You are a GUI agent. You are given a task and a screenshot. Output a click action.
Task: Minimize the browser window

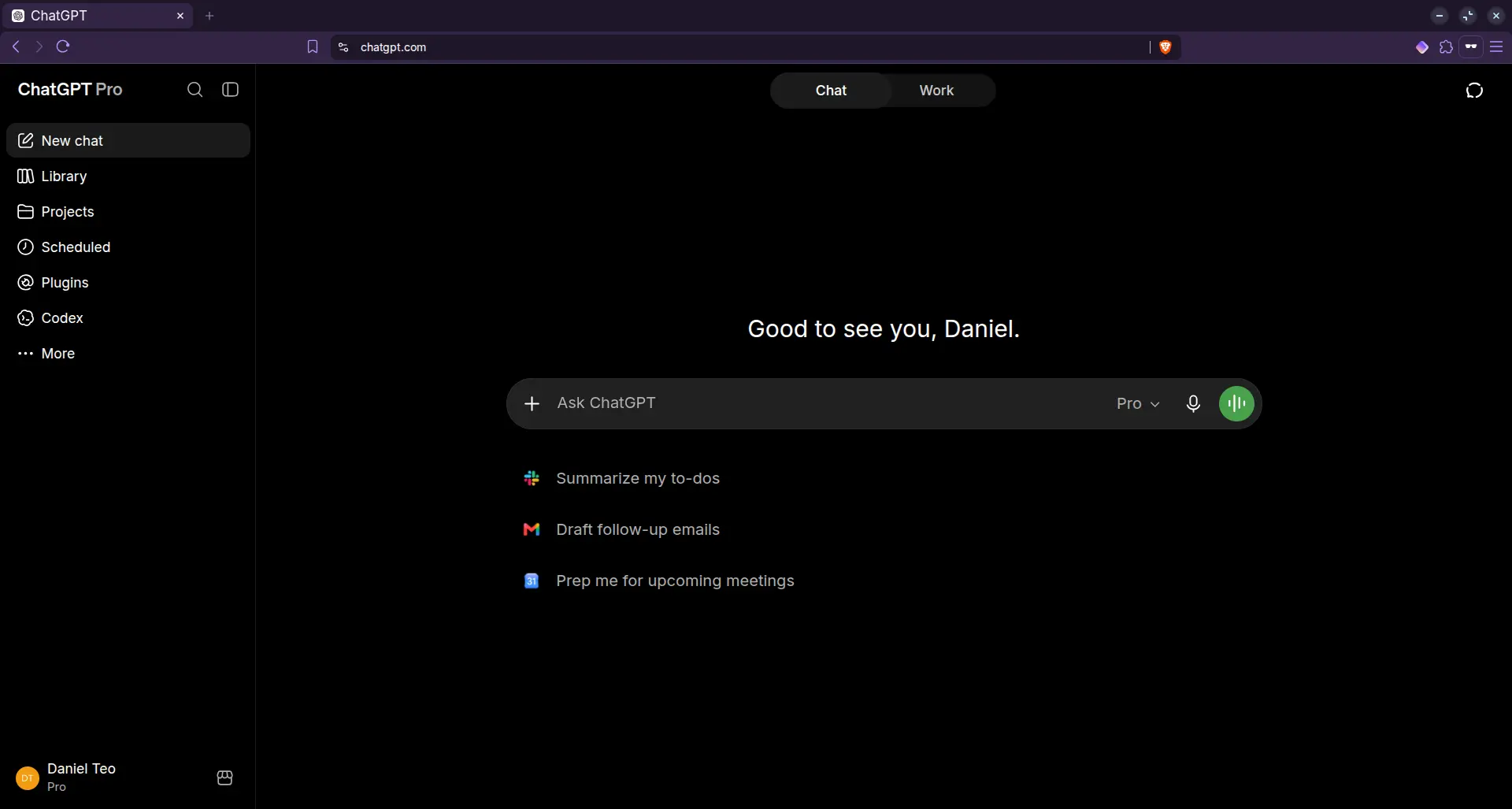point(1440,16)
